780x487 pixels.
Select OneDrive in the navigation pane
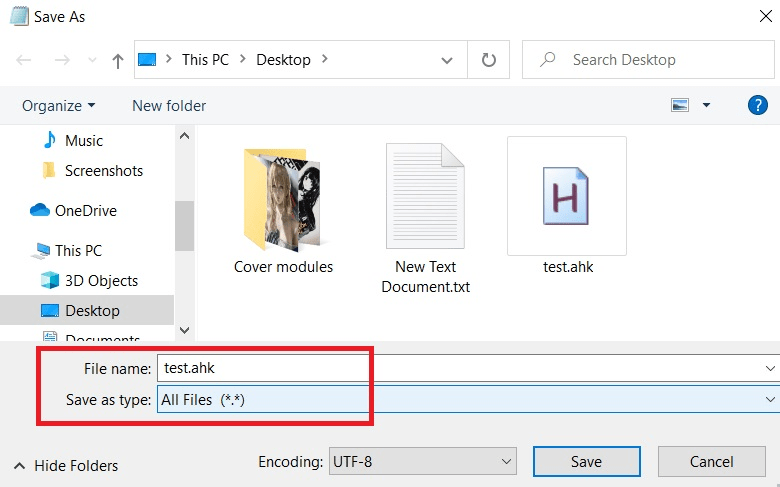[x=85, y=211]
